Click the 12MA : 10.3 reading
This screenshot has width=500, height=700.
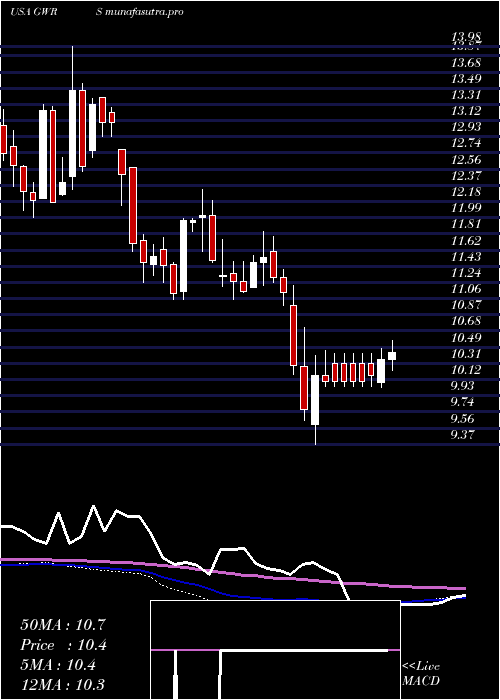pos(63,685)
